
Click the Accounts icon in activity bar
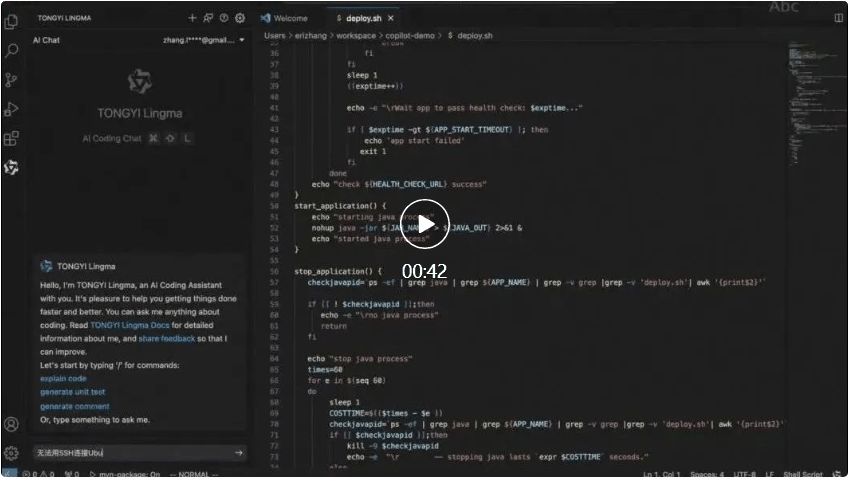11,425
